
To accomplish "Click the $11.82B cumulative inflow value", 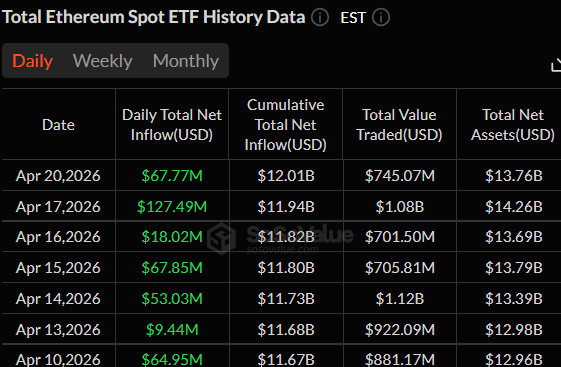I will [x=286, y=237].
